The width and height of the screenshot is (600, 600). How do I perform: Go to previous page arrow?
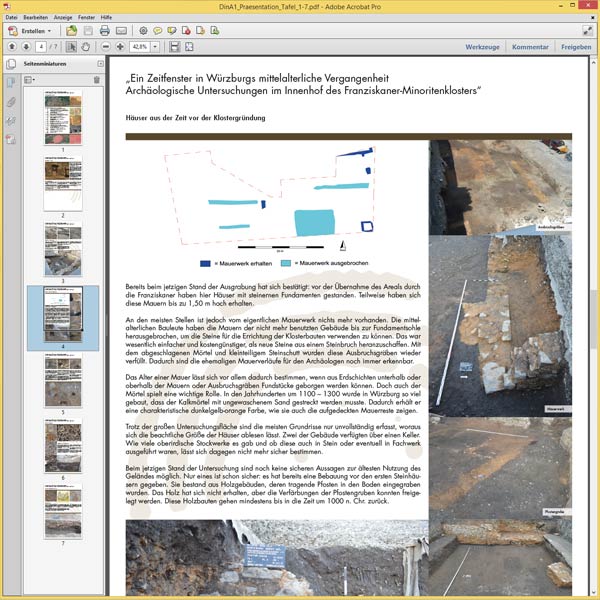tap(12, 47)
